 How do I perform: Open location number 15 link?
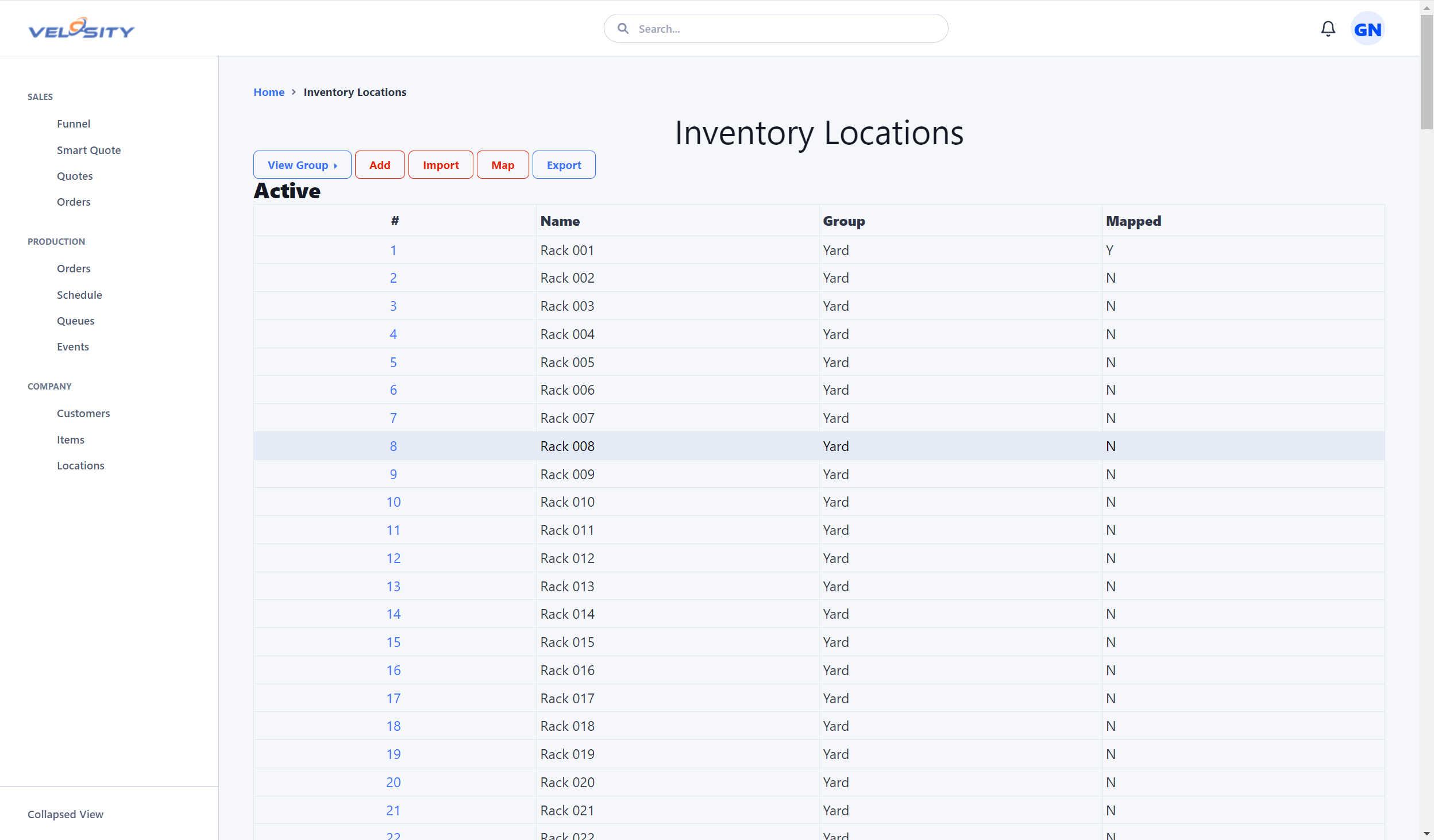coord(393,642)
